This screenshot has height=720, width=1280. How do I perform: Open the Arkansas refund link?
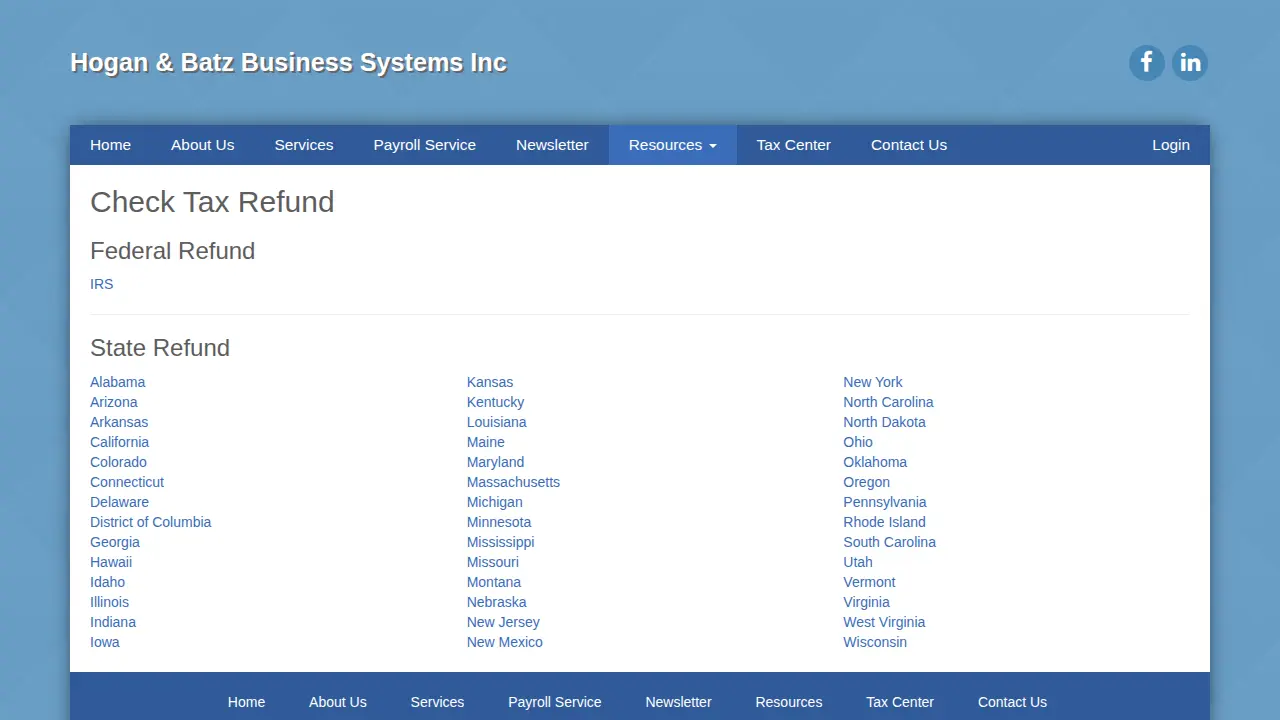pyautogui.click(x=119, y=422)
